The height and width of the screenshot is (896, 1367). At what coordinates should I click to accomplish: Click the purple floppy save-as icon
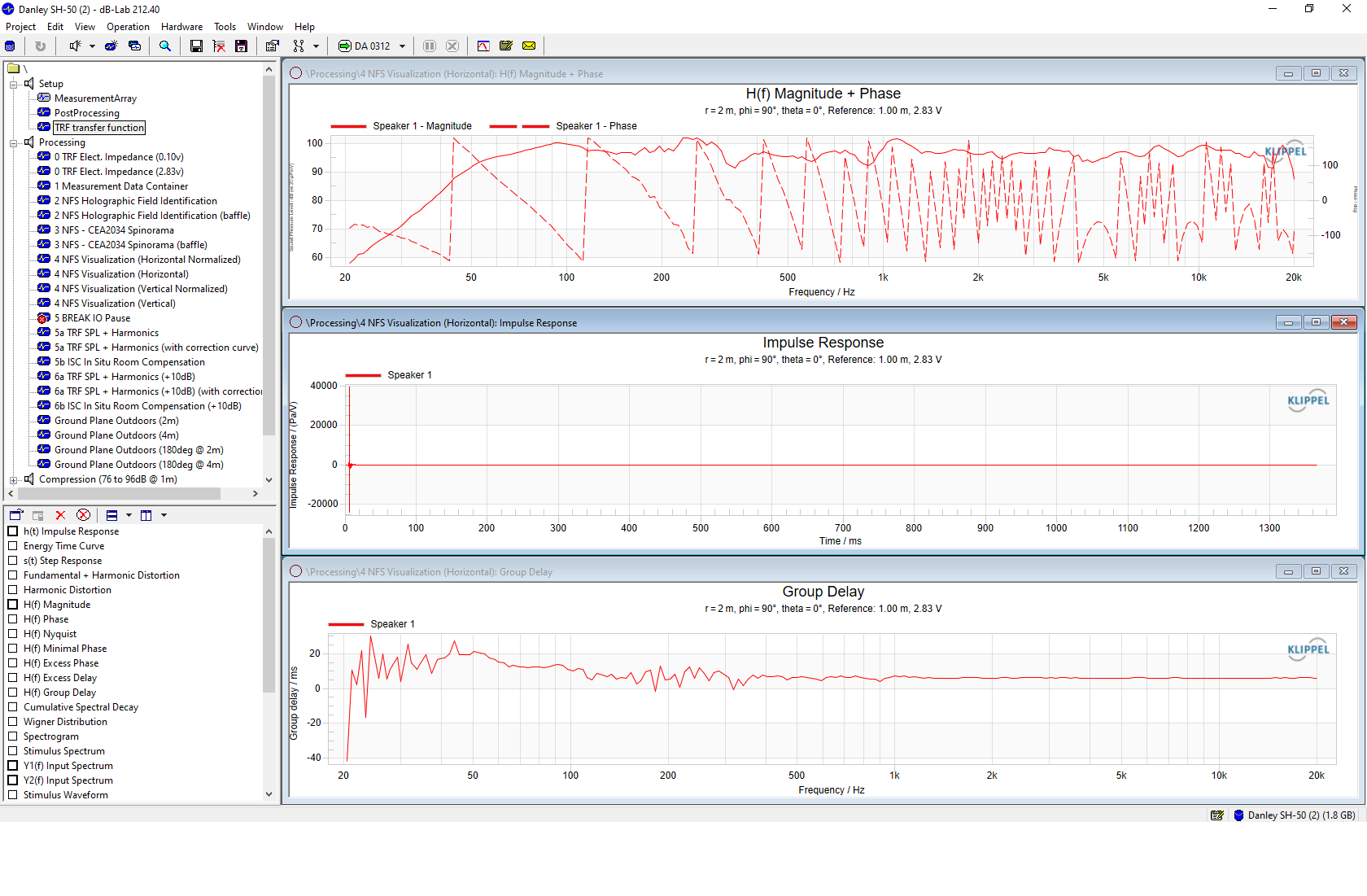click(242, 46)
